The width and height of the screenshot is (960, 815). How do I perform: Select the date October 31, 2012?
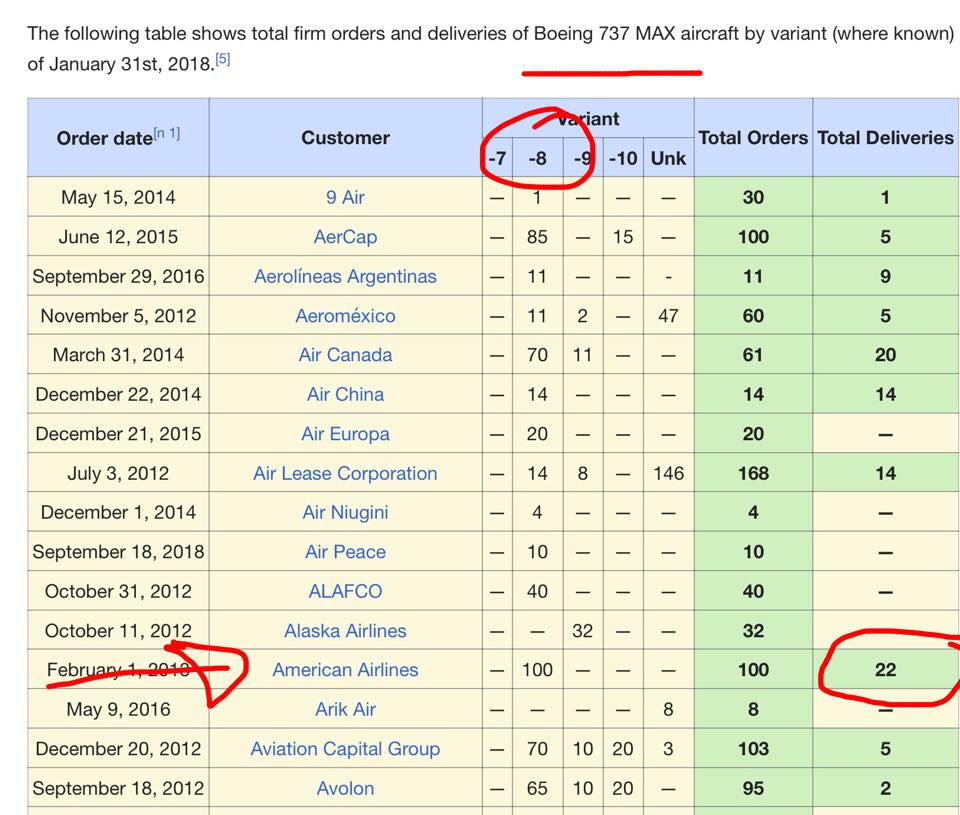(x=118, y=592)
